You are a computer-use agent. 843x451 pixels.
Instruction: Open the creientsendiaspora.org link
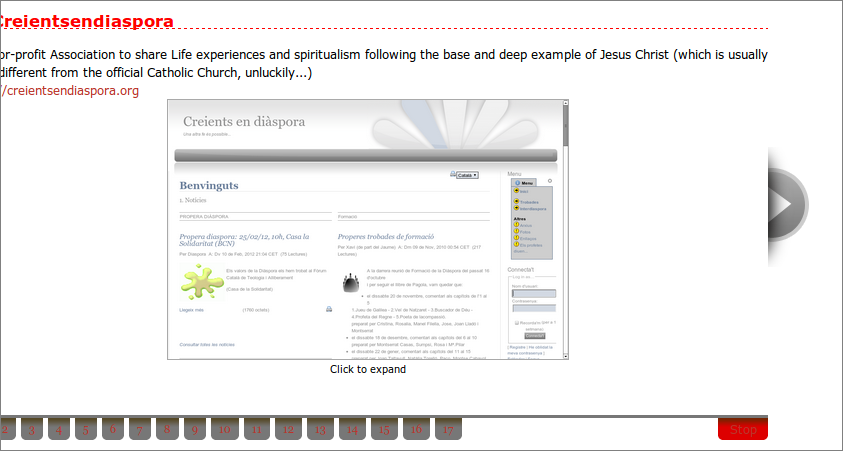(x=69, y=91)
